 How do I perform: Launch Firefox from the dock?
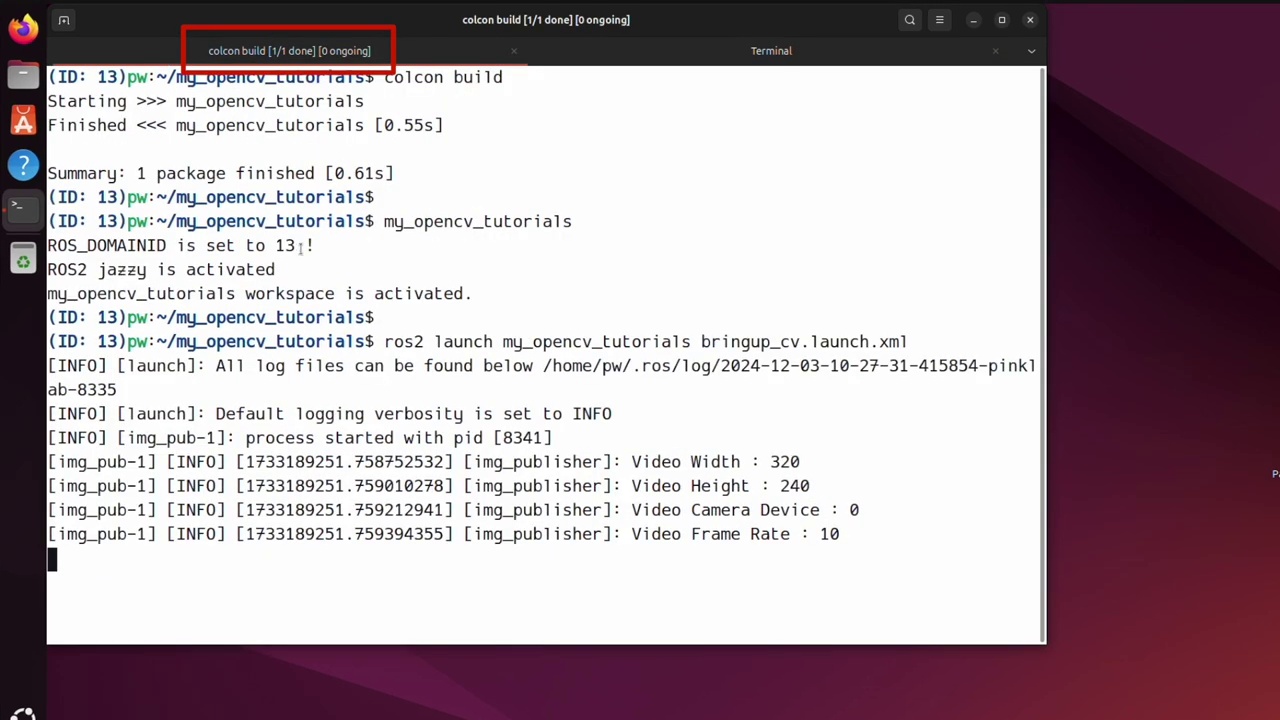23,28
